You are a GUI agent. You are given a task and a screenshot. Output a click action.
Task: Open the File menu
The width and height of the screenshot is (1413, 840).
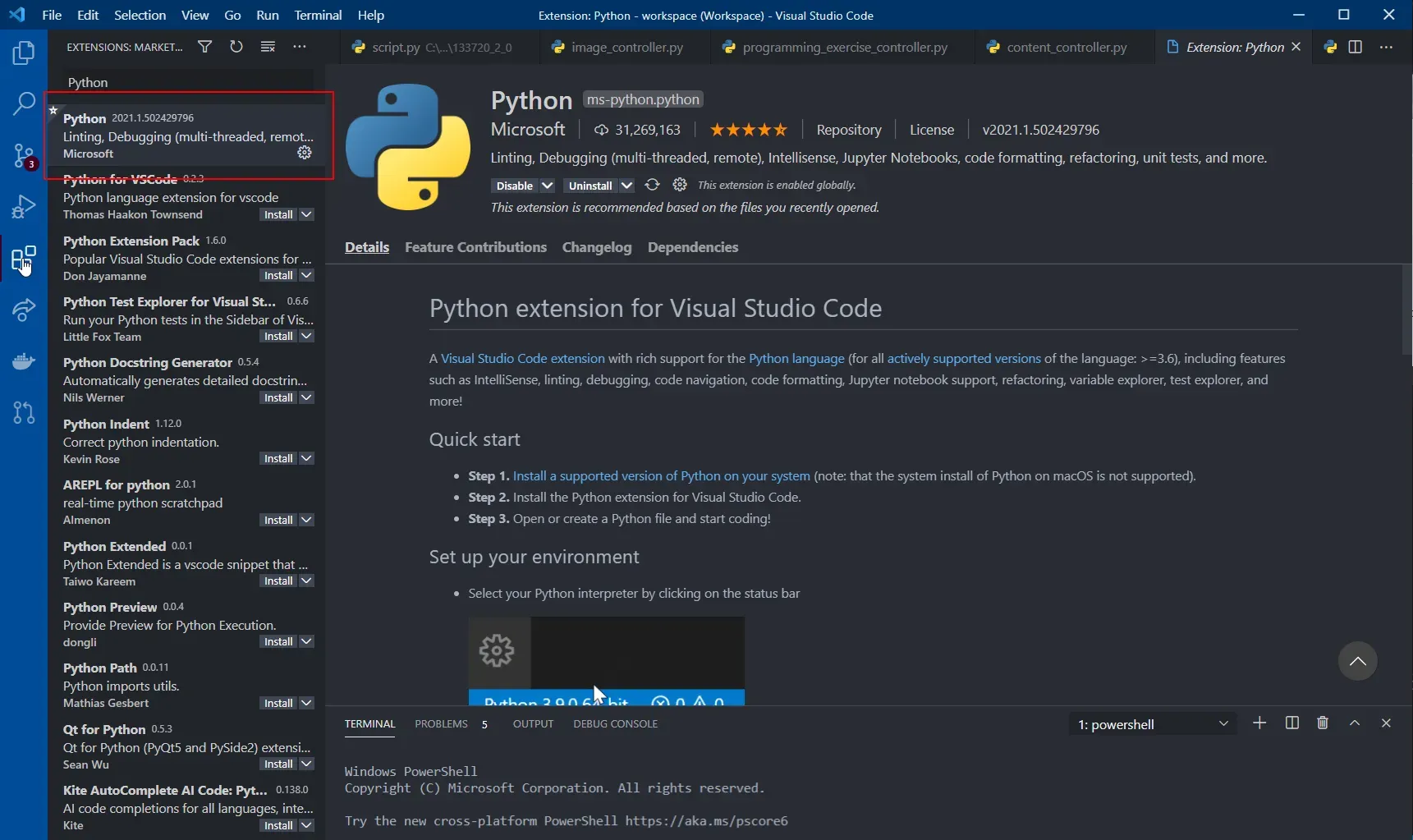[x=52, y=15]
